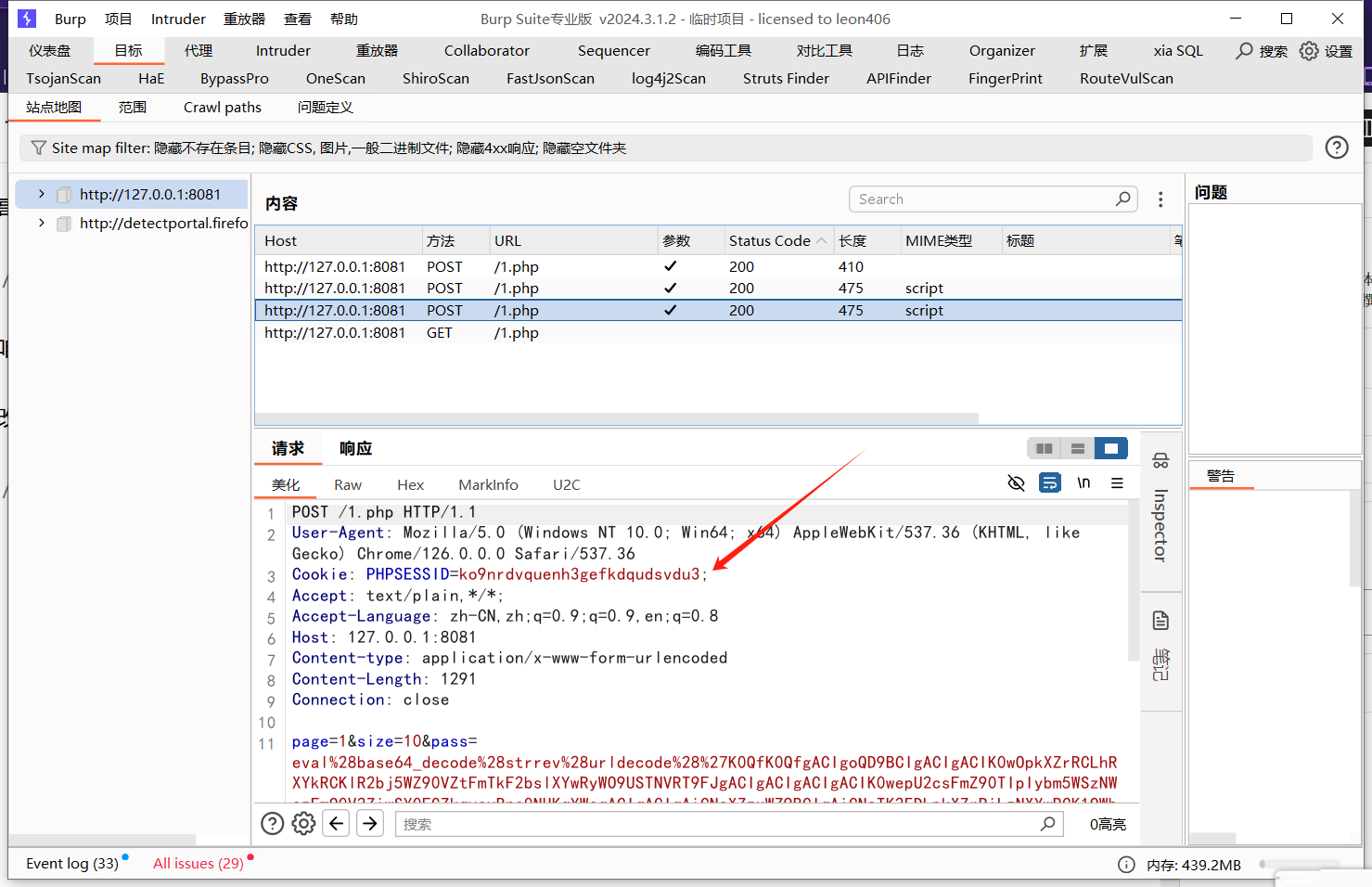Click the memory info icon in status bar
Image resolution: width=1372 pixels, height=887 pixels.
pyautogui.click(x=1126, y=865)
